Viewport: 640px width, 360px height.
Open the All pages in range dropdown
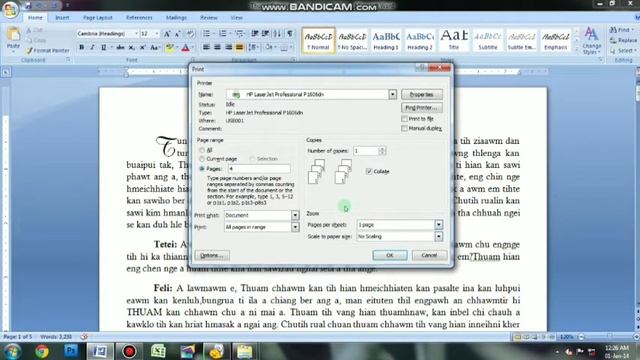point(295,227)
